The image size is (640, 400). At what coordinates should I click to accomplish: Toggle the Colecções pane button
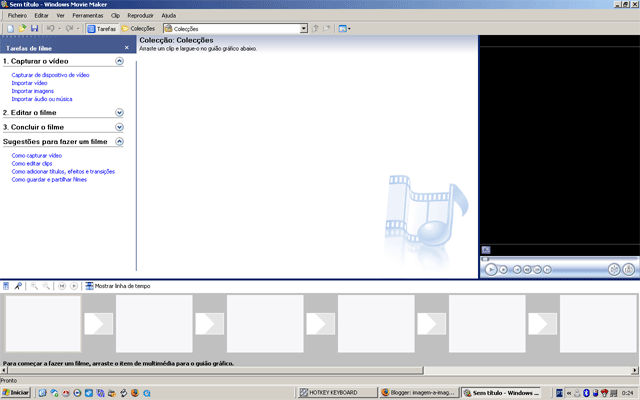click(x=138, y=29)
